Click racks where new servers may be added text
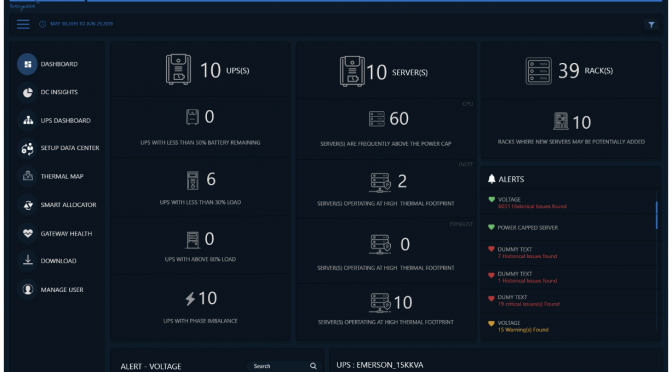Viewport: 672px width, 372px height. click(571, 142)
